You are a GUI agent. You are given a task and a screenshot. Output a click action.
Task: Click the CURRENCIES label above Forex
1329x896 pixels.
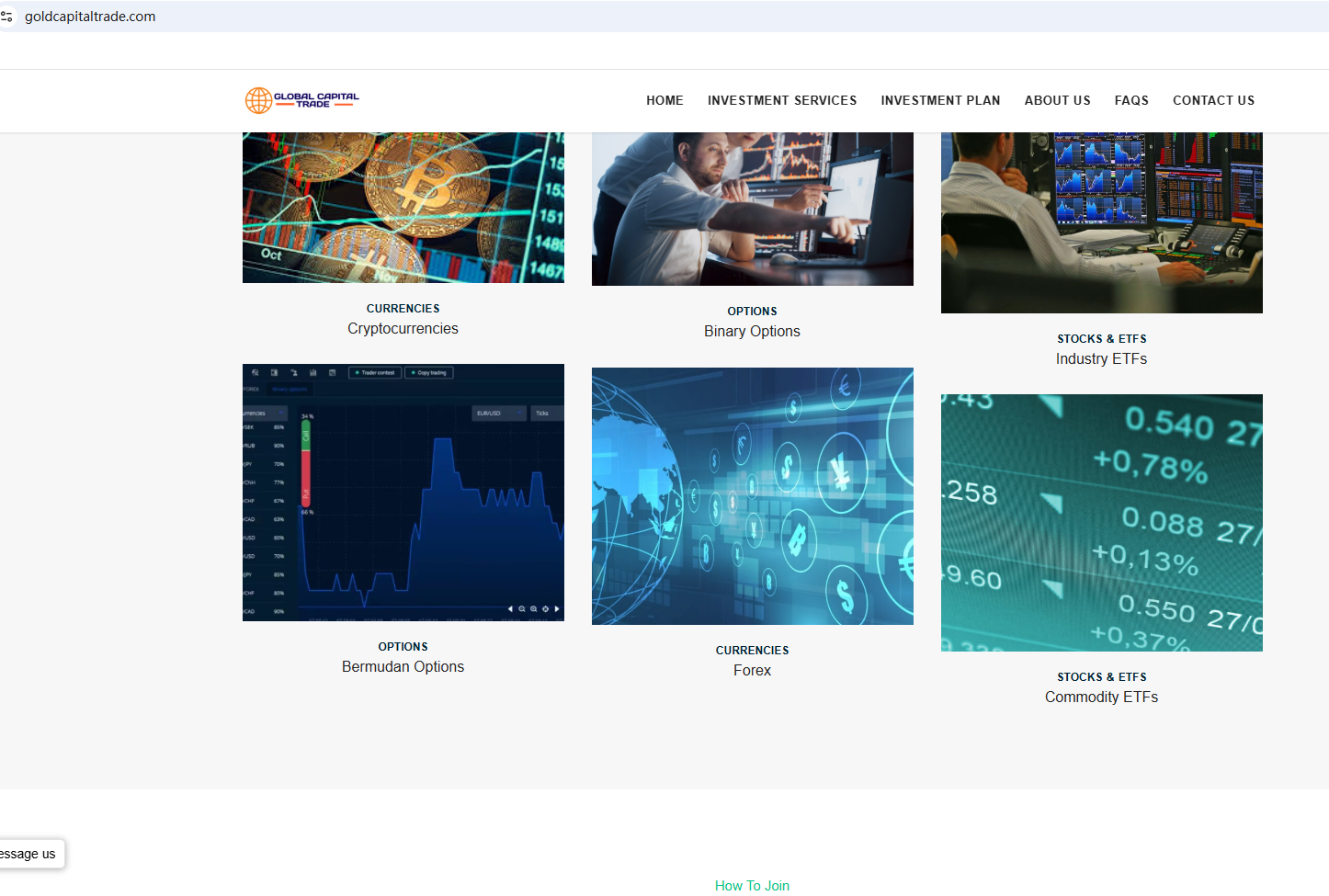coord(752,651)
